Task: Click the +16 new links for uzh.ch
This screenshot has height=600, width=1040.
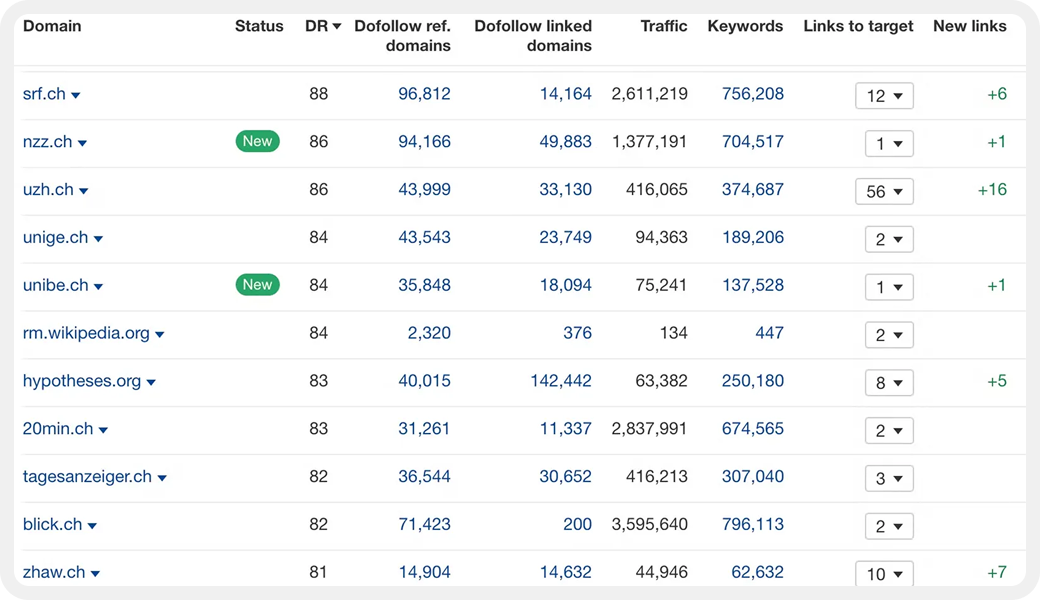Action: click(992, 190)
